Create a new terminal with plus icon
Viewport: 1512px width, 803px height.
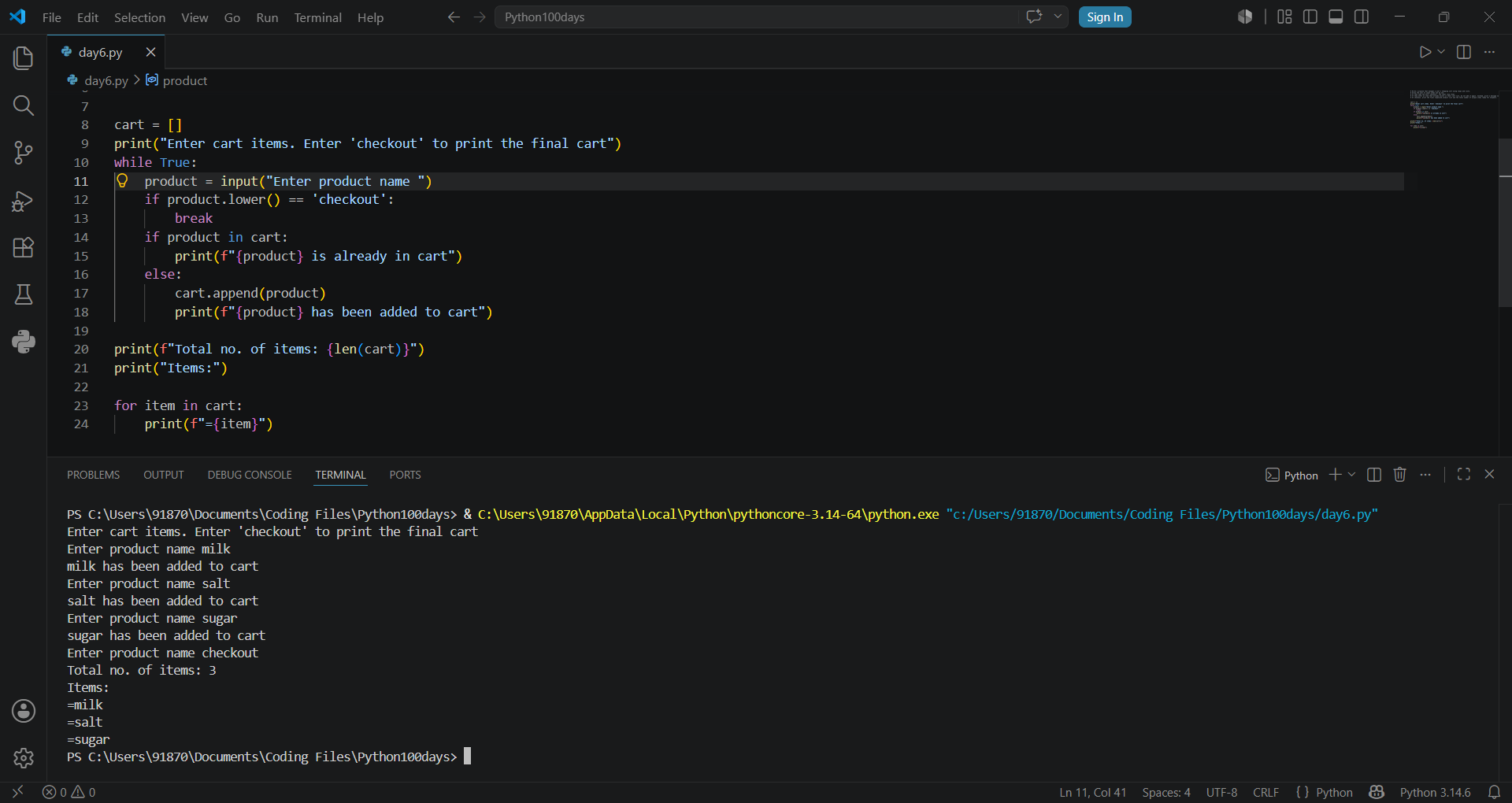point(1335,474)
